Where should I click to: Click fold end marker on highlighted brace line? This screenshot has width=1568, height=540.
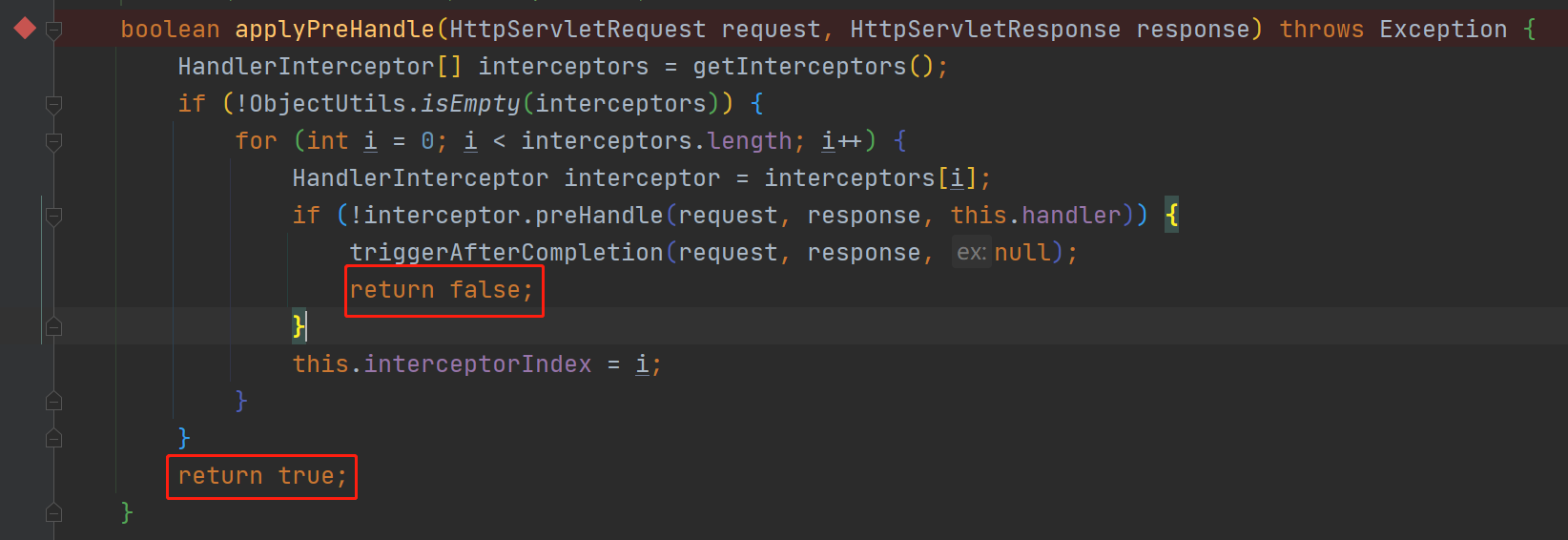tap(54, 326)
